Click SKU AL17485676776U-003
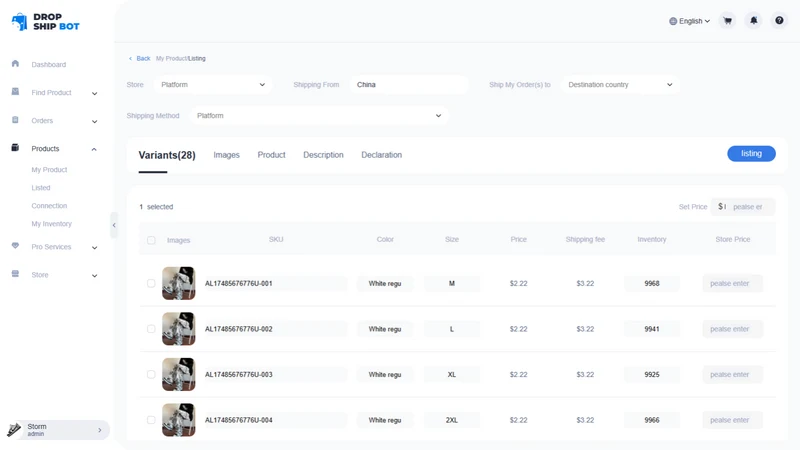800x450 pixels. [239, 374]
